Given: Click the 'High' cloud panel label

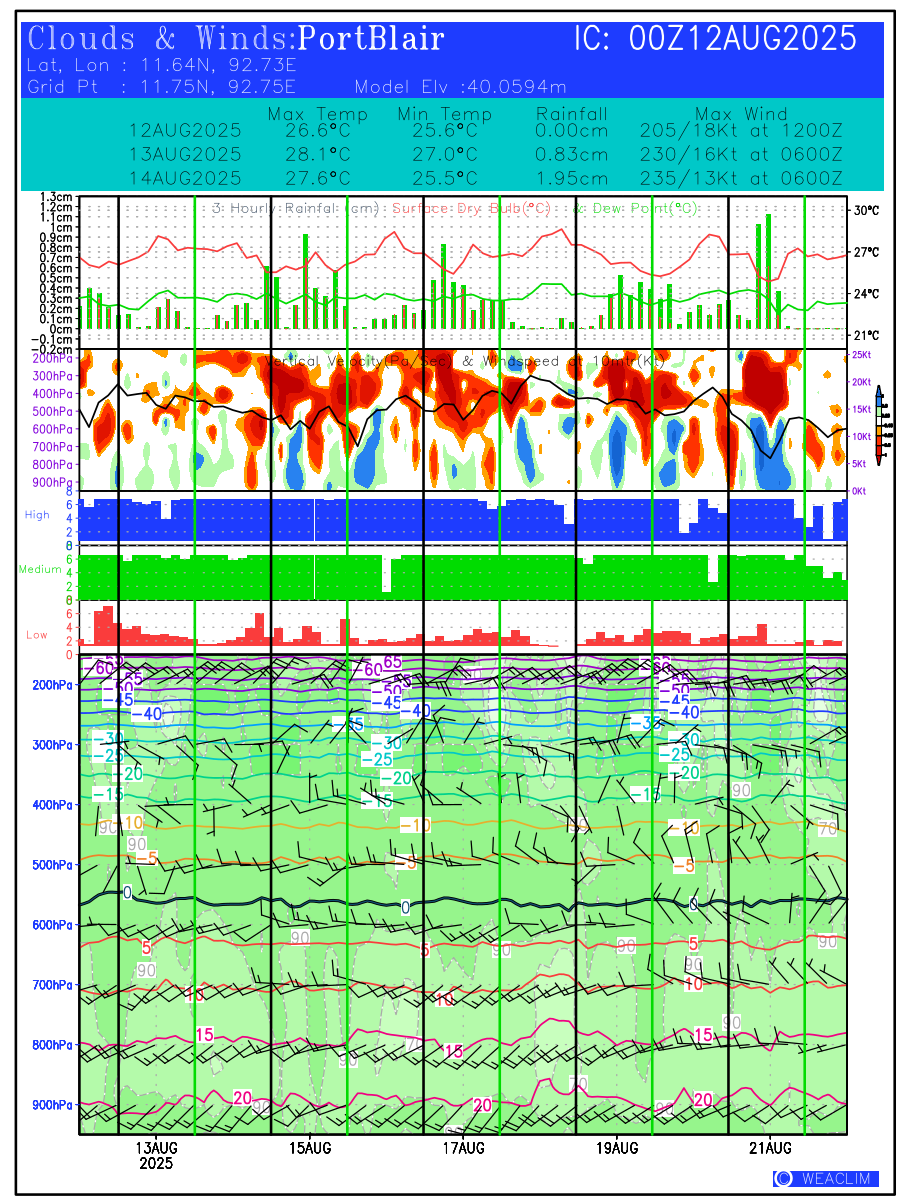Looking at the screenshot, I should [37, 514].
